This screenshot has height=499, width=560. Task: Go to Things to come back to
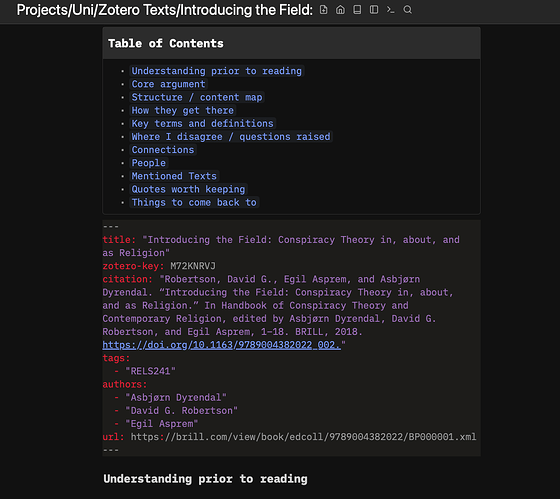(194, 203)
